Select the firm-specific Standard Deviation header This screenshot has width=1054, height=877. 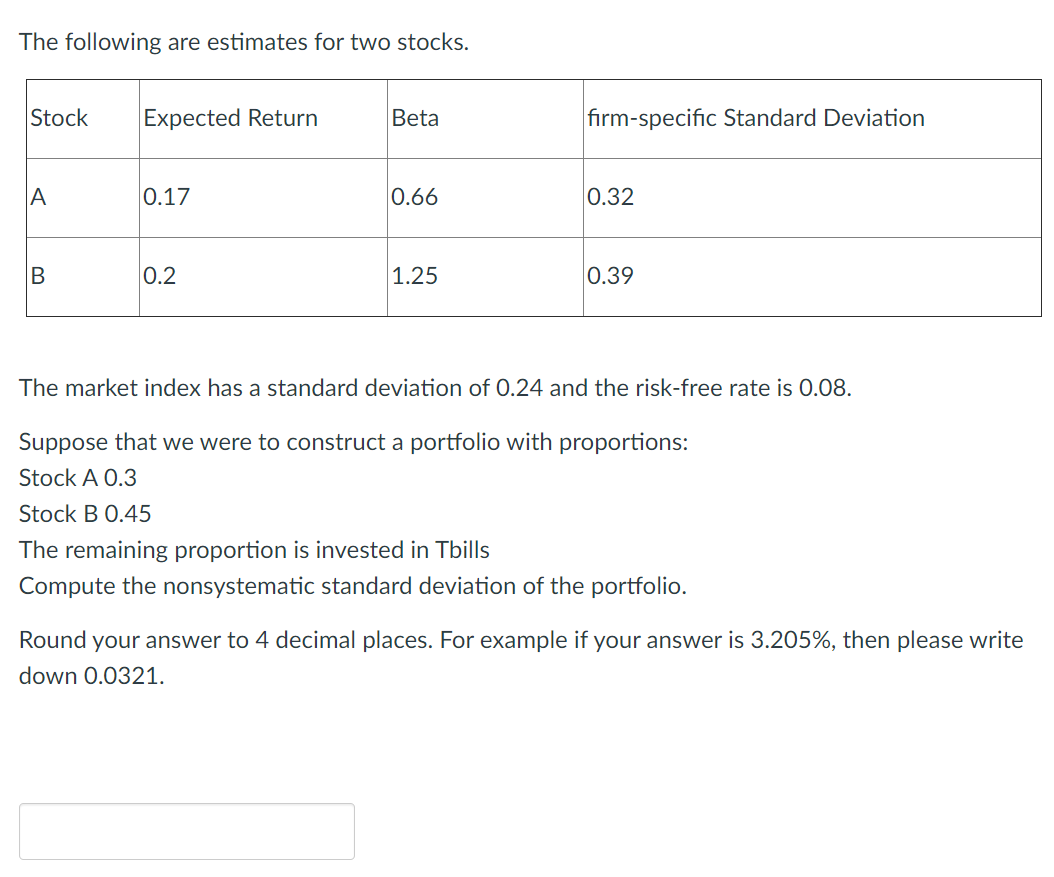[x=755, y=118]
